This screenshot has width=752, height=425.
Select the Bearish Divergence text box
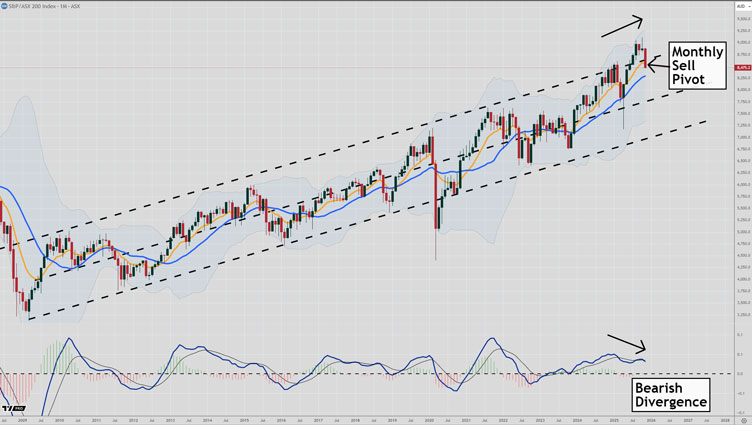tap(671, 394)
